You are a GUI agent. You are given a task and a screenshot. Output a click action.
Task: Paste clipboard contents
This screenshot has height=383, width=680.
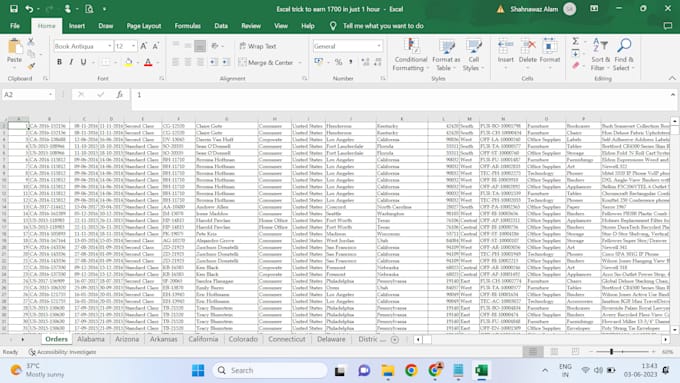point(14,51)
